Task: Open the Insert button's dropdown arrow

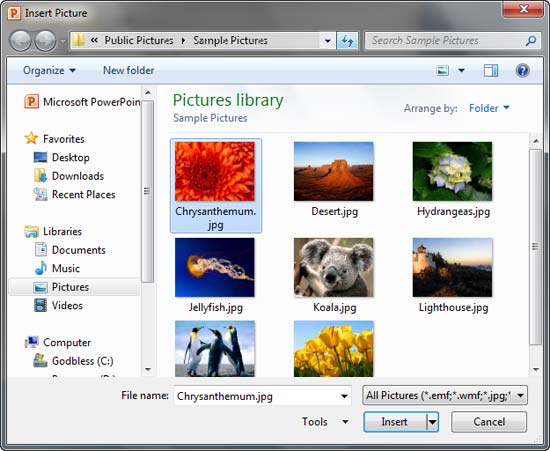Action: coord(432,422)
